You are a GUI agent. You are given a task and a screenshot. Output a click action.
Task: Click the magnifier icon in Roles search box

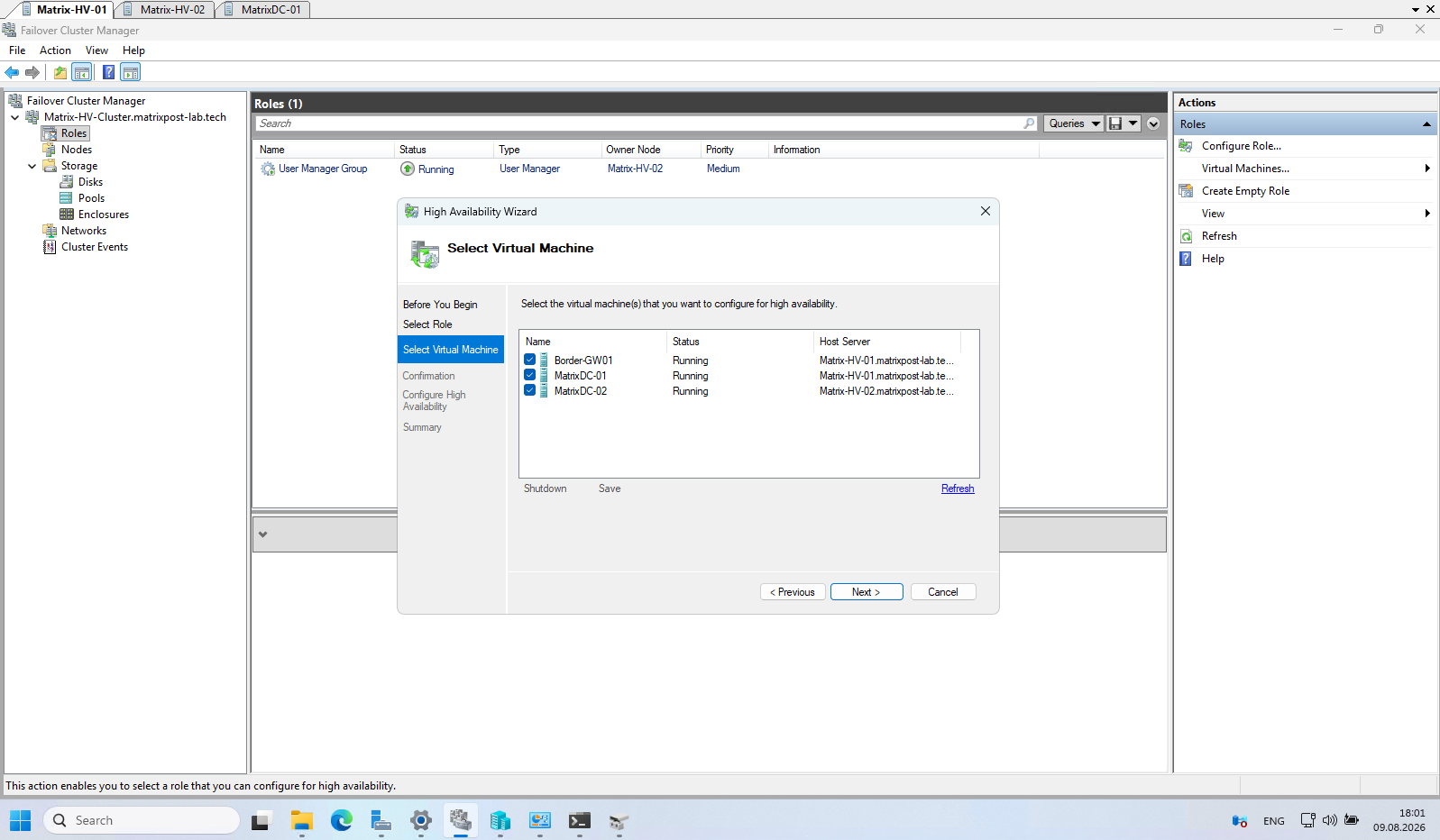tap(1029, 123)
